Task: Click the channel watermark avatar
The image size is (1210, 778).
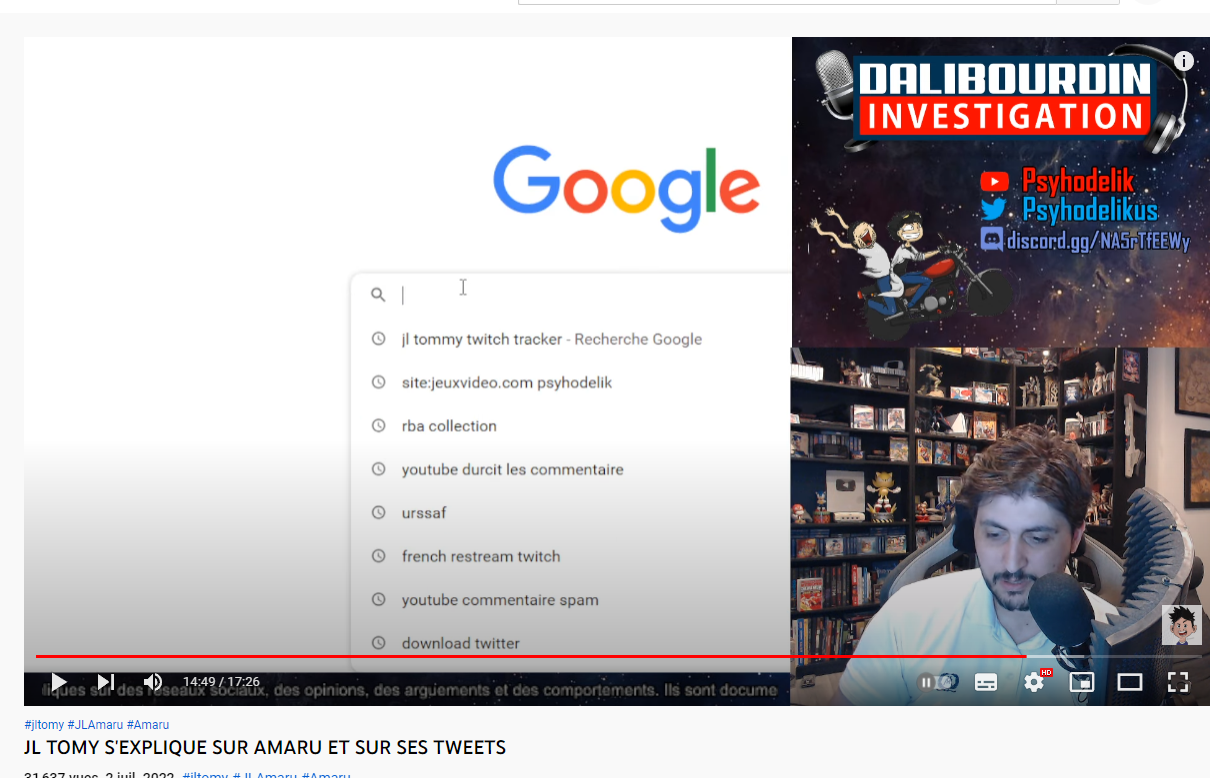Action: pos(1181,625)
